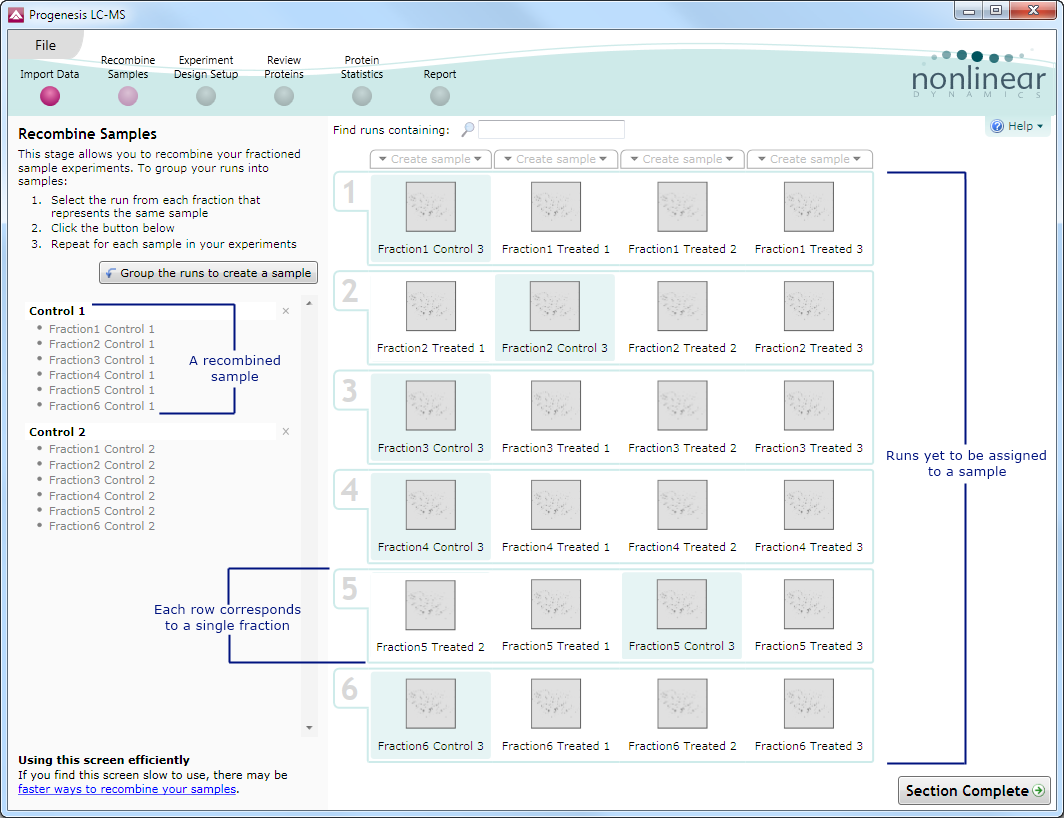Open third Create sample dropdown
The width and height of the screenshot is (1064, 818).
click(x=682, y=159)
